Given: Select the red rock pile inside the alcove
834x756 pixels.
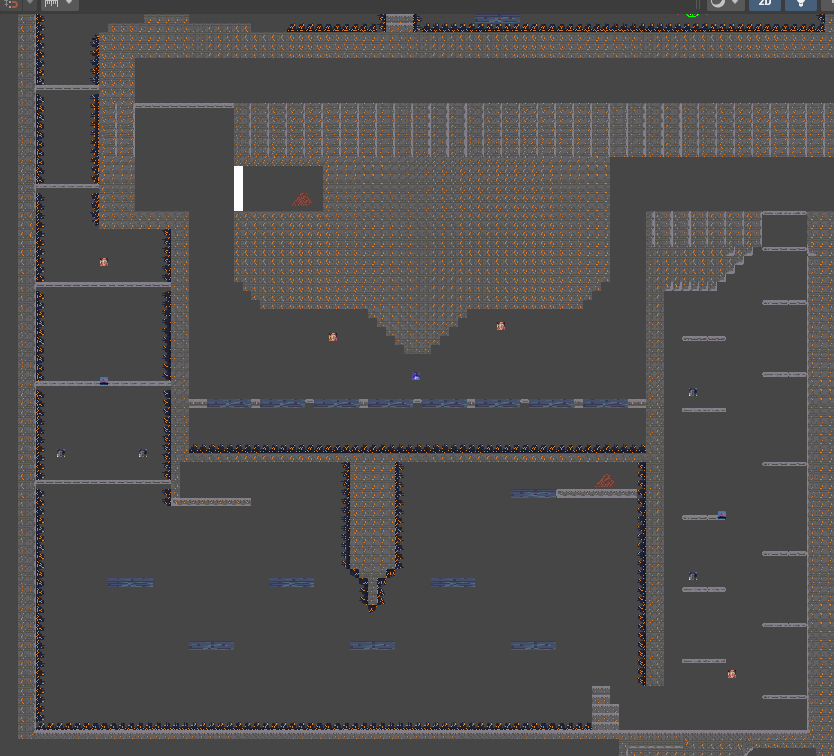Looking at the screenshot, I should [302, 200].
